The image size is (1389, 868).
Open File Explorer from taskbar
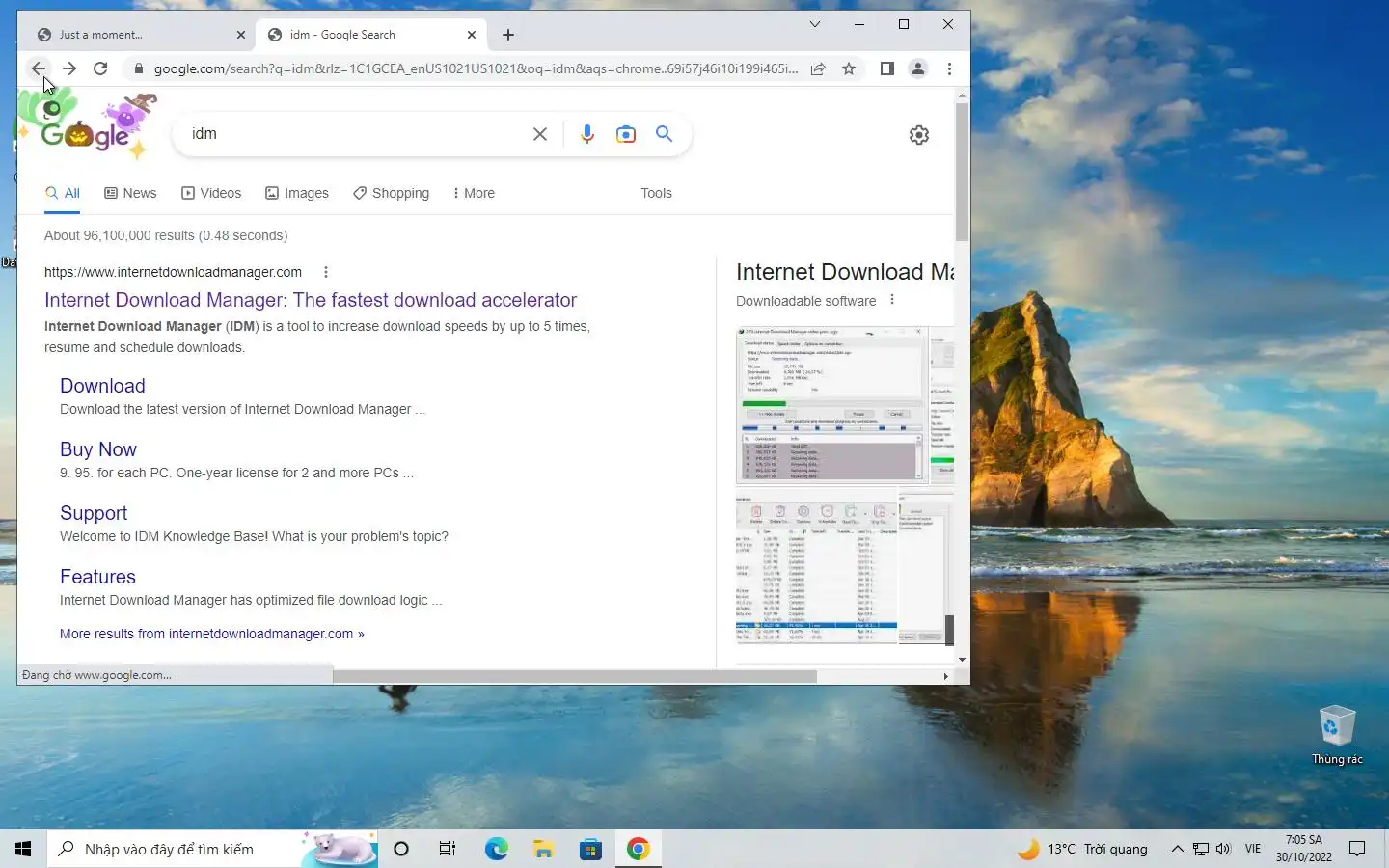point(543,849)
